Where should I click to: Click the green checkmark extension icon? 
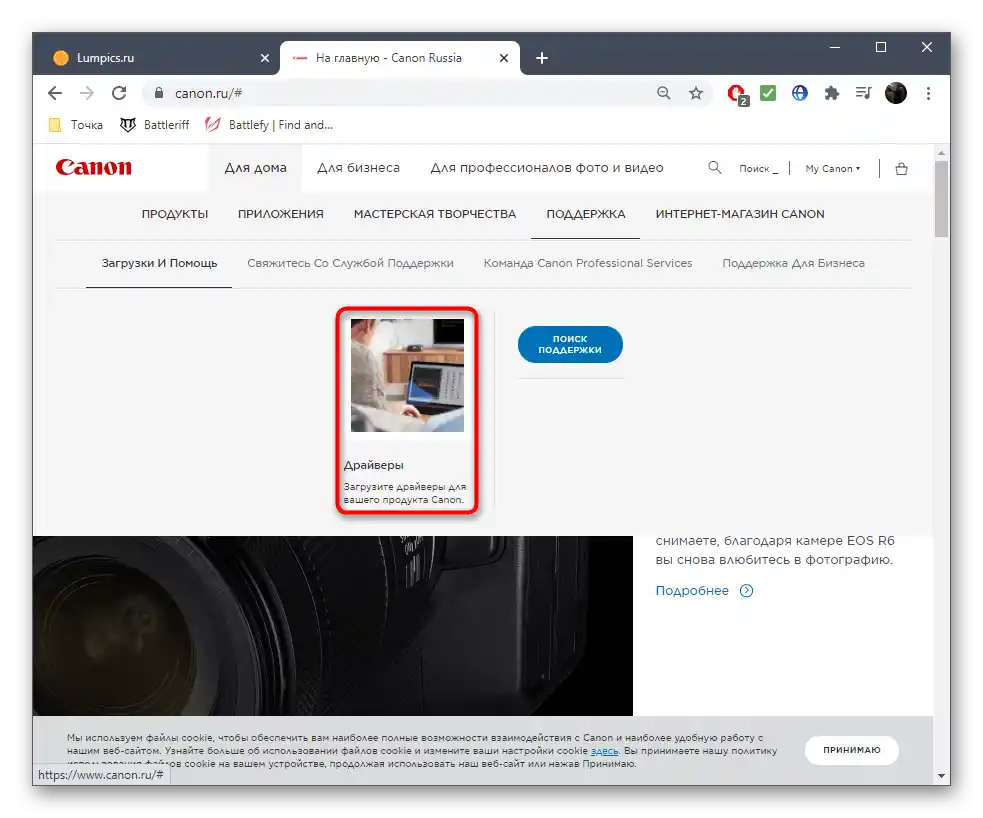point(768,93)
